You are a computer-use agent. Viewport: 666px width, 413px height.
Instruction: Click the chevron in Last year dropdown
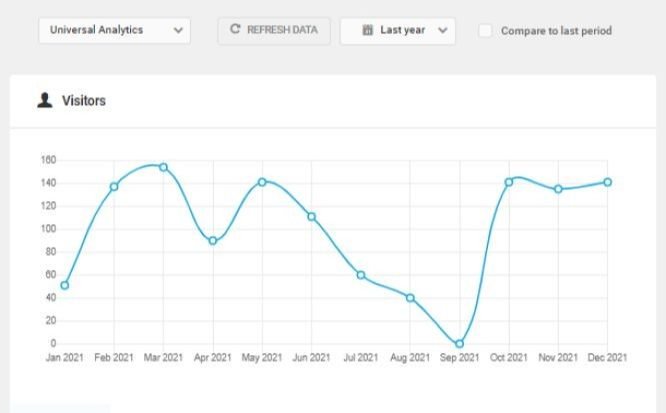[x=443, y=31]
